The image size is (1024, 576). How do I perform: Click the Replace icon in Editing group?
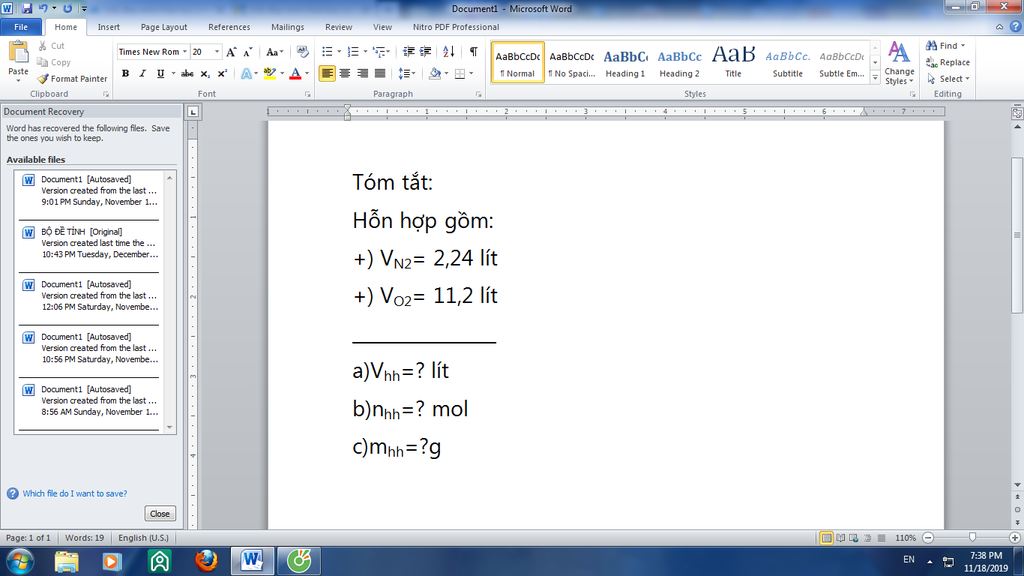tap(932, 63)
